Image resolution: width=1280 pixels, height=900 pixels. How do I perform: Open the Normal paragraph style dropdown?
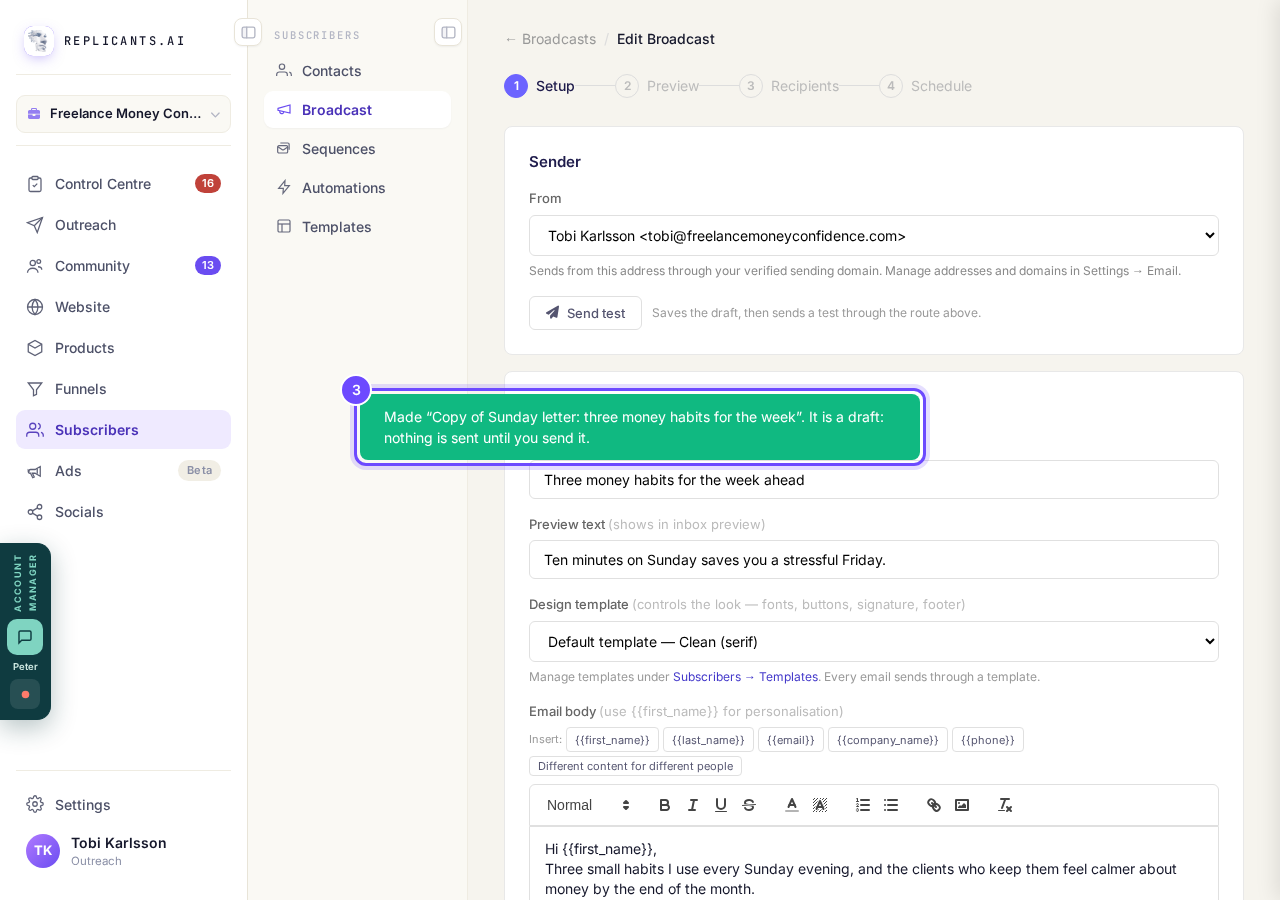pos(589,805)
